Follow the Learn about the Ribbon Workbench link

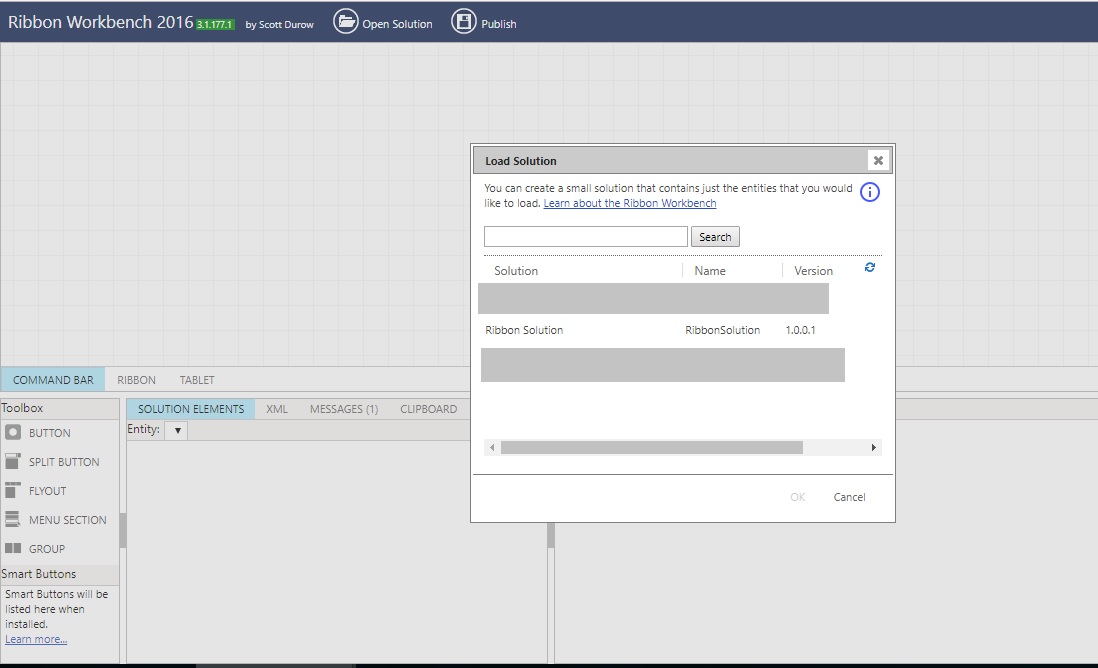point(629,202)
